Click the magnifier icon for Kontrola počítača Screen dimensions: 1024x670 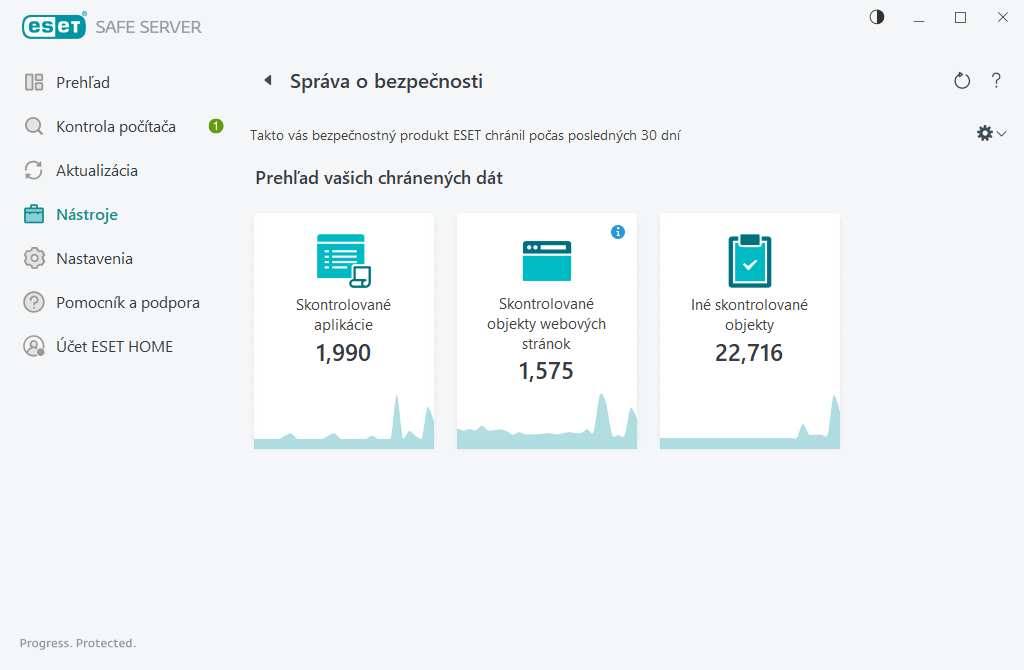coord(34,127)
